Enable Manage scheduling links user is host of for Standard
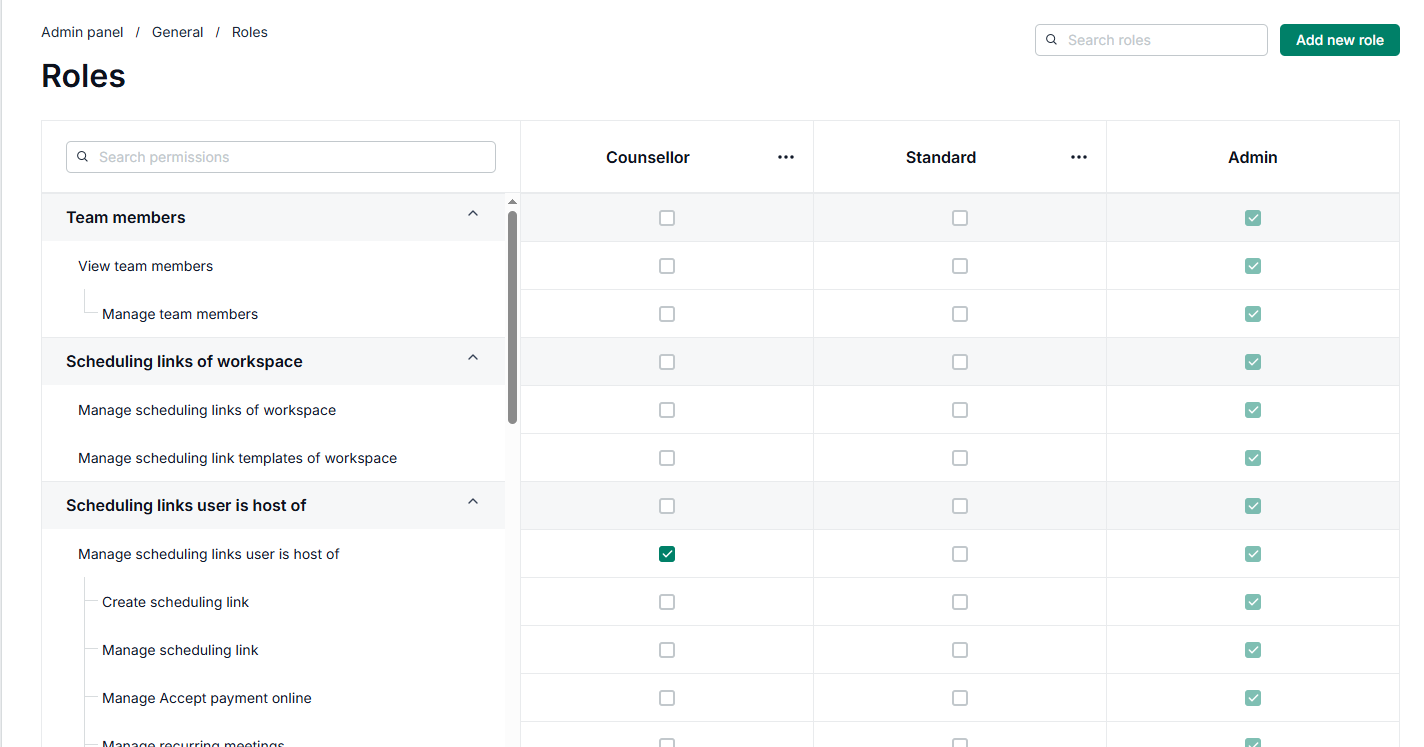Screen dimensions: 1424x747 point(960,554)
